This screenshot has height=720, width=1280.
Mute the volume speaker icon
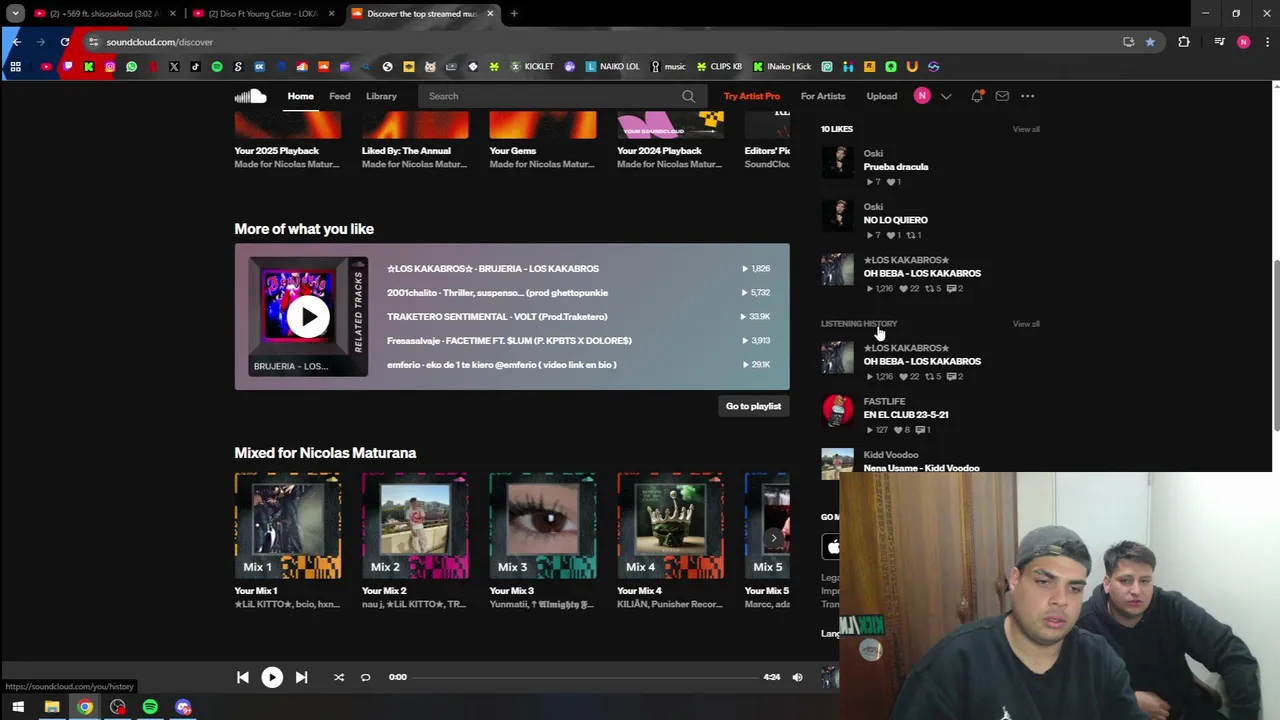coord(797,677)
